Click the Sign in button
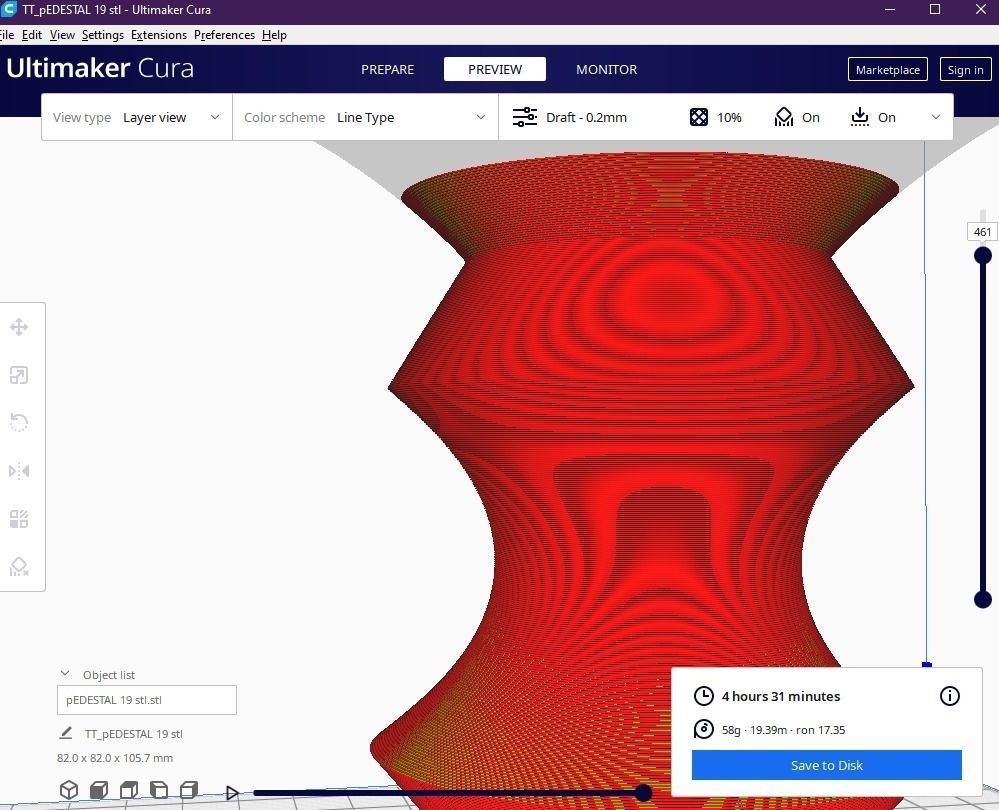 click(965, 69)
